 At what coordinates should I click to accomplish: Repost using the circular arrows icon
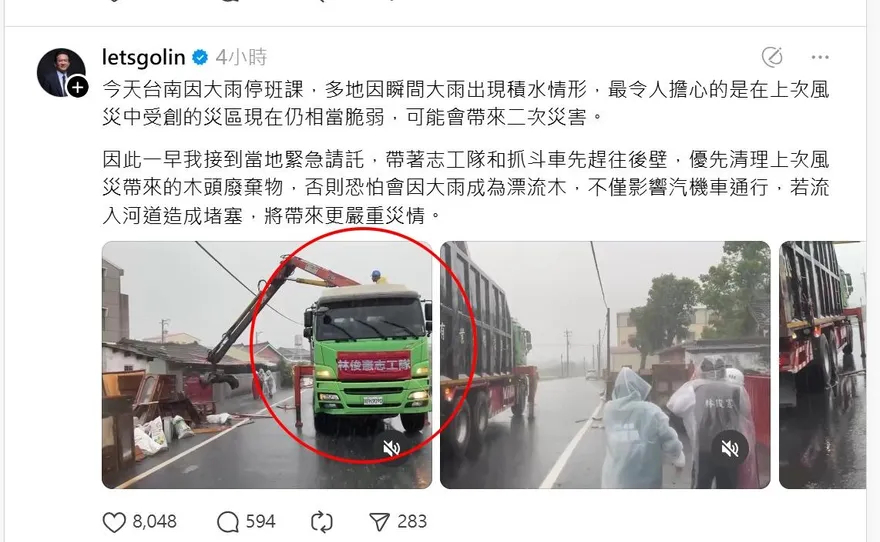322,522
